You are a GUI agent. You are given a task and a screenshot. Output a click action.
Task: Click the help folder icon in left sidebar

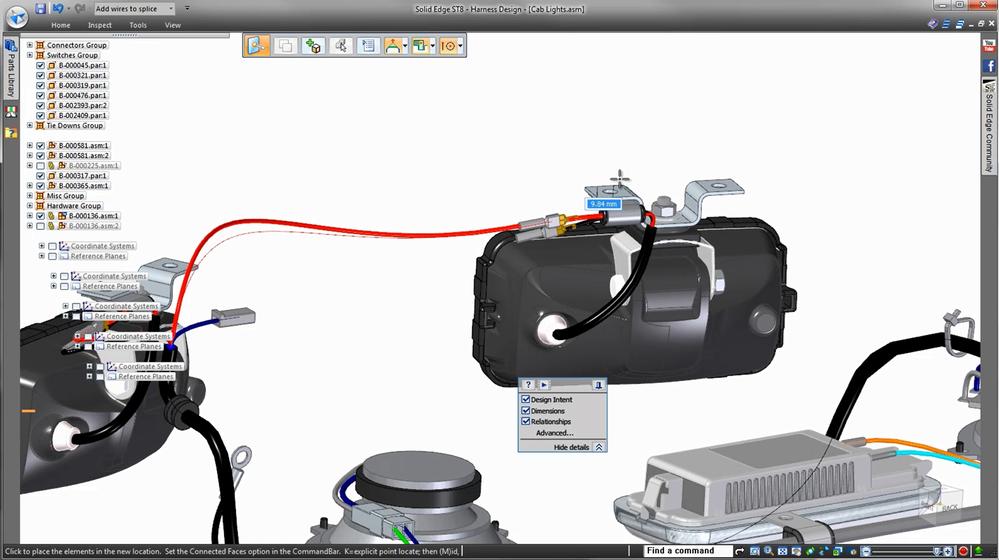point(11,133)
